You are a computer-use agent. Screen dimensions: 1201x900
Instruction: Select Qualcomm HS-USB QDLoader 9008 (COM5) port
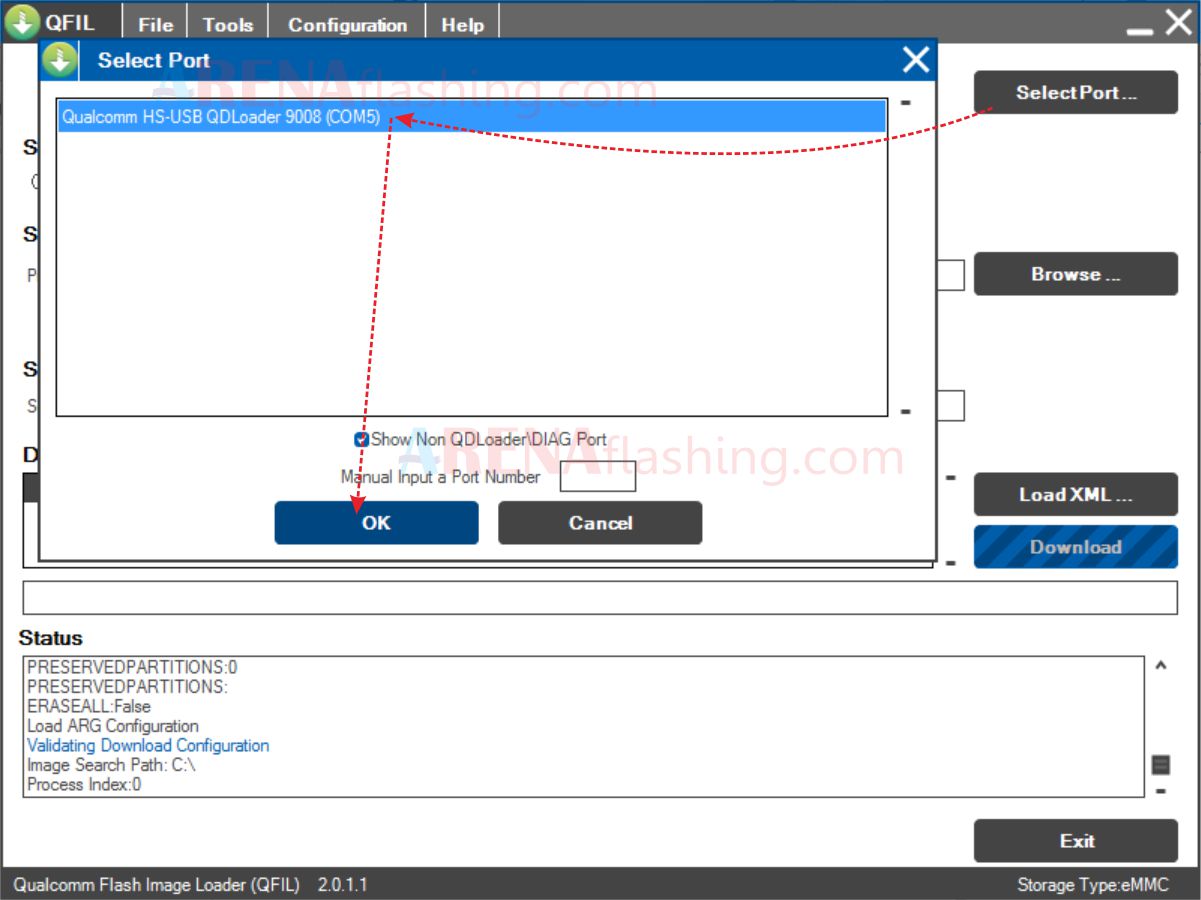471,117
